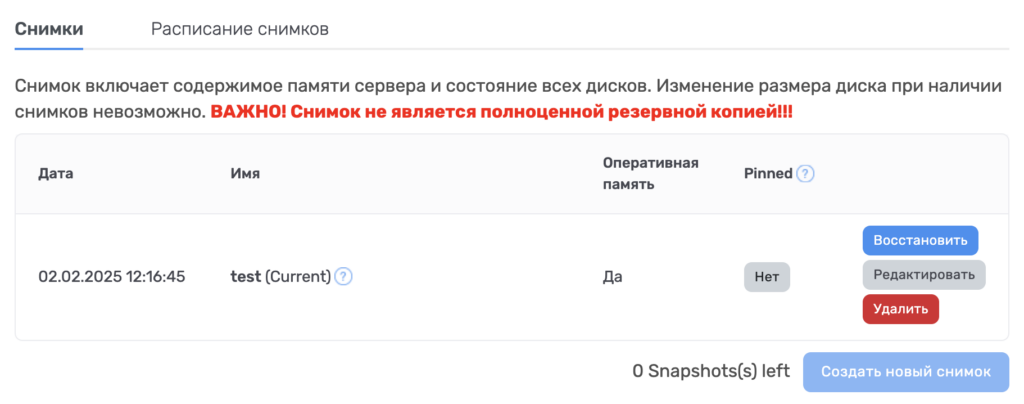The image size is (1024, 404).
Task: Select the Снимки tab
Action: 49,29
